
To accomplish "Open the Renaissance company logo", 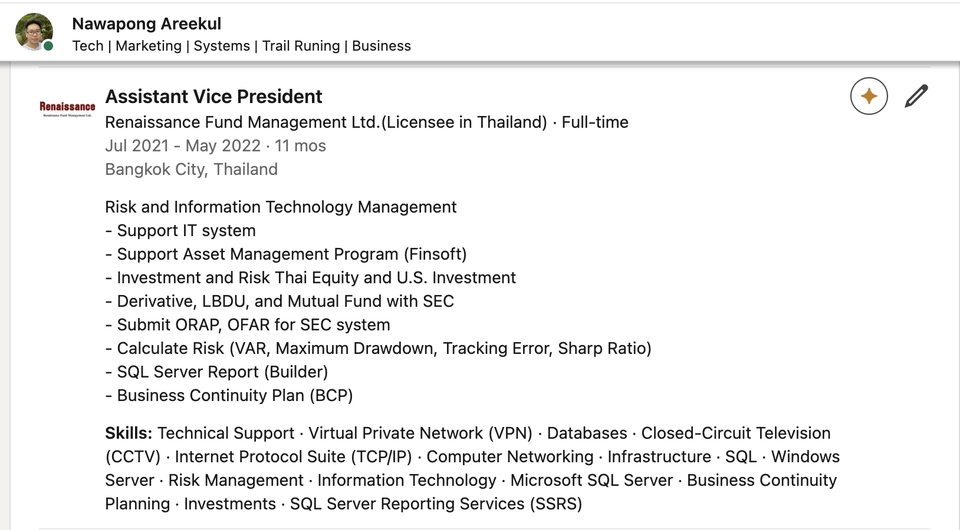I will [x=68, y=109].
